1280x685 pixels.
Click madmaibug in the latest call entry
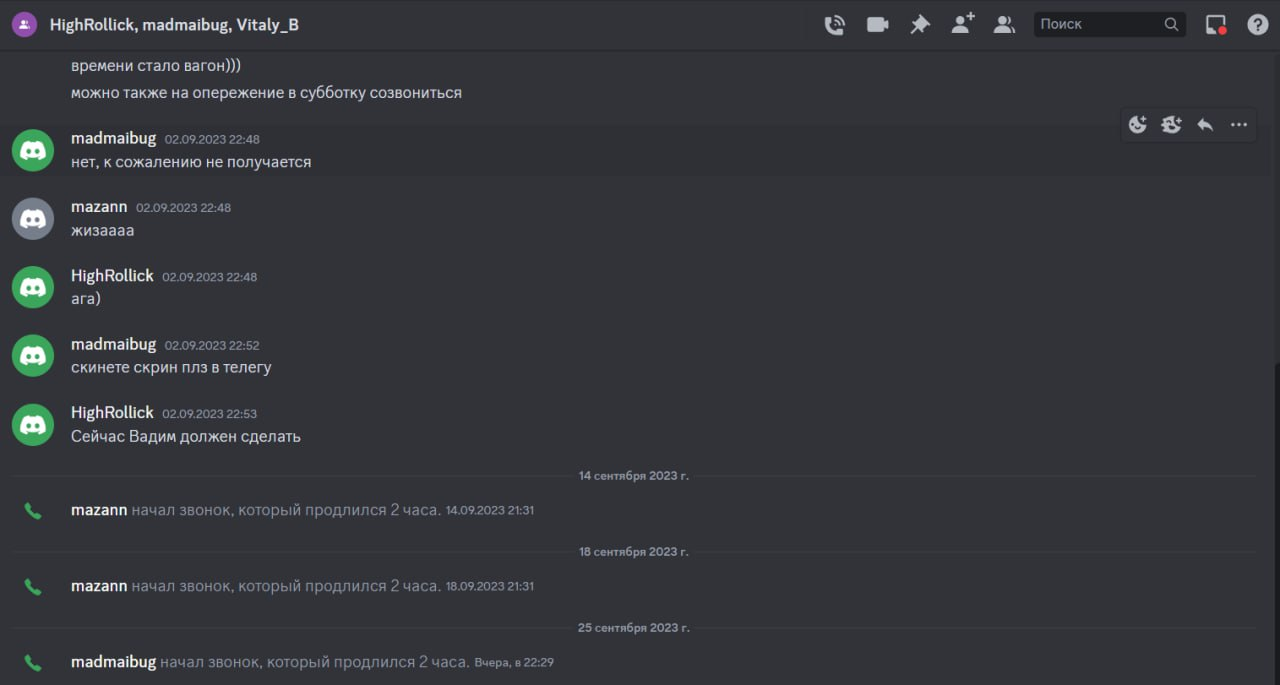pyautogui.click(x=113, y=662)
